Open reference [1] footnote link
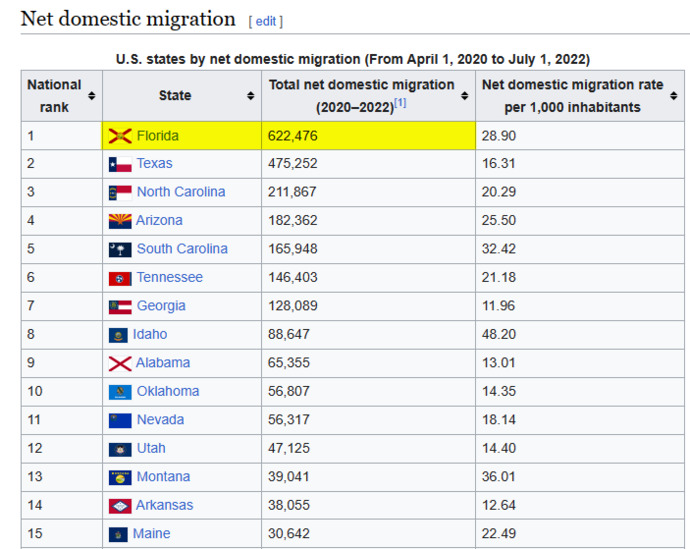 pos(400,102)
